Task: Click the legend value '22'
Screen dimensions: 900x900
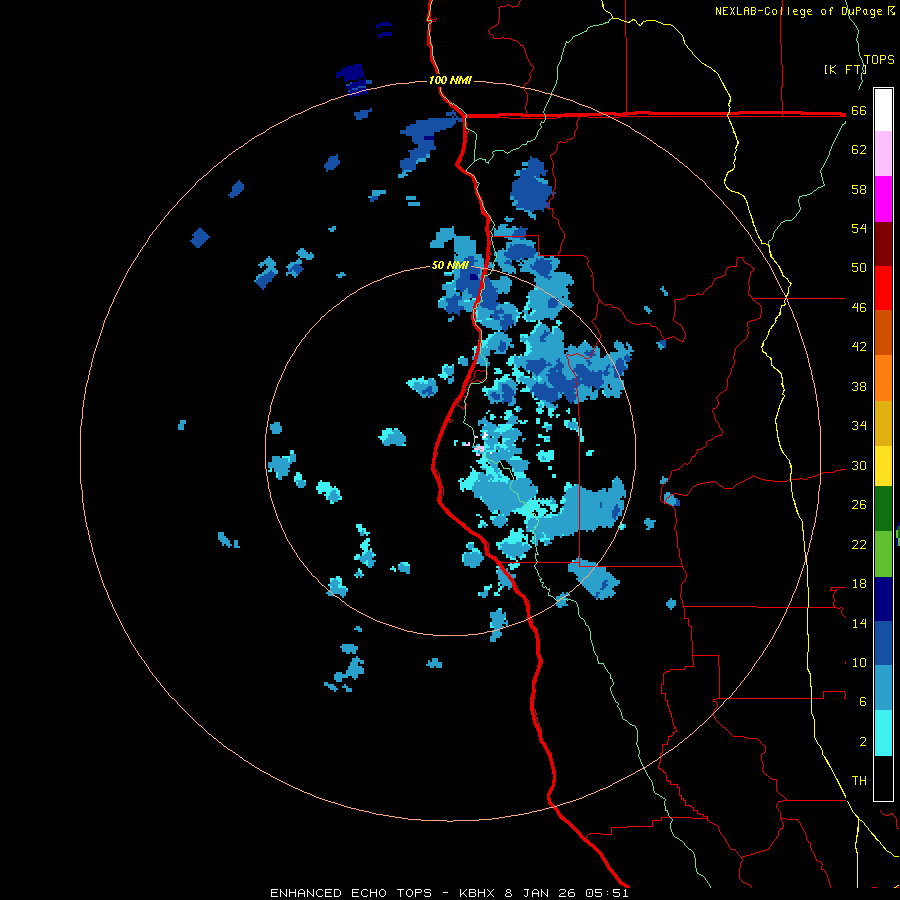Action: [x=859, y=544]
